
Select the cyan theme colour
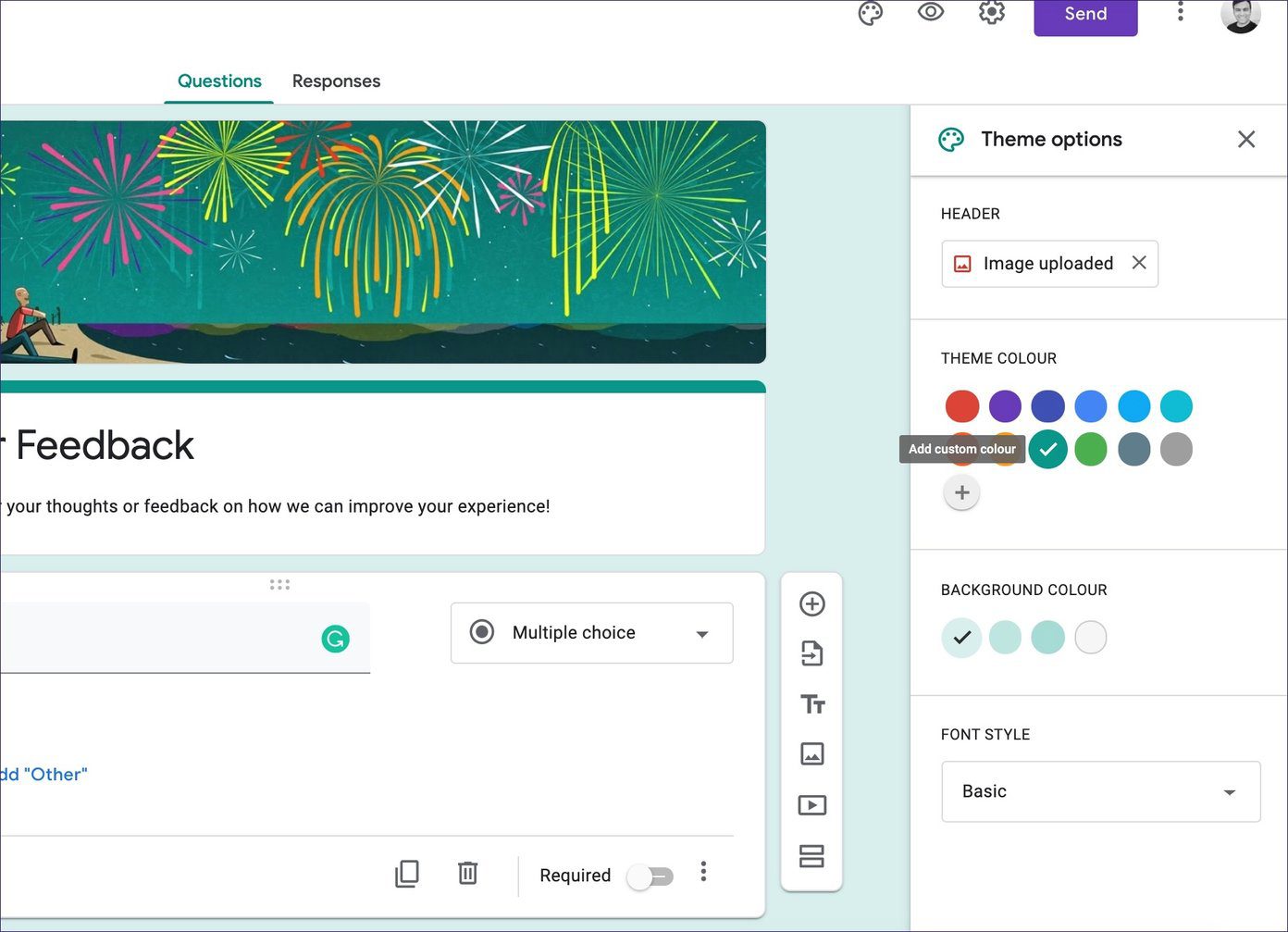1176,406
